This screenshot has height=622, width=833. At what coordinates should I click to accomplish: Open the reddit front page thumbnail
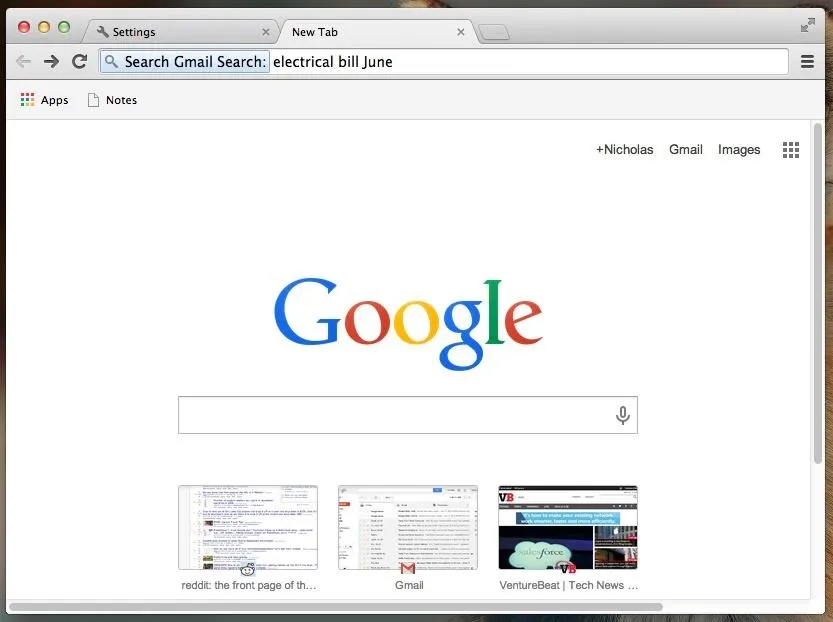pyautogui.click(x=248, y=527)
